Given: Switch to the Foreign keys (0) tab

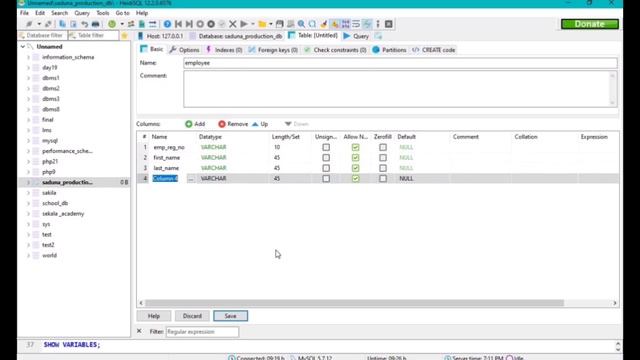Looking at the screenshot, I should [x=273, y=50].
